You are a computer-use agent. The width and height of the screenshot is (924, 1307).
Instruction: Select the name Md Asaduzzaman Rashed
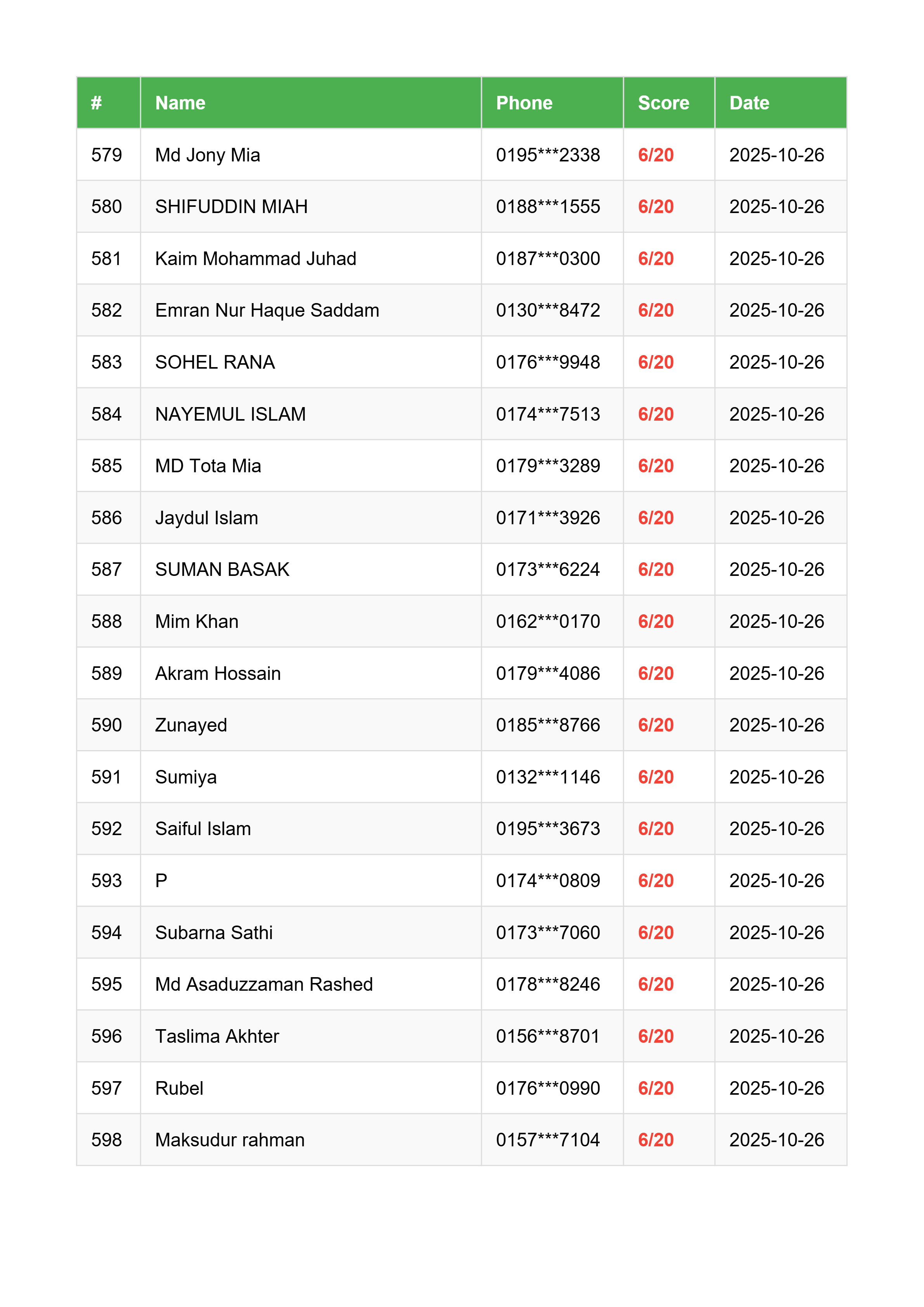263,984
